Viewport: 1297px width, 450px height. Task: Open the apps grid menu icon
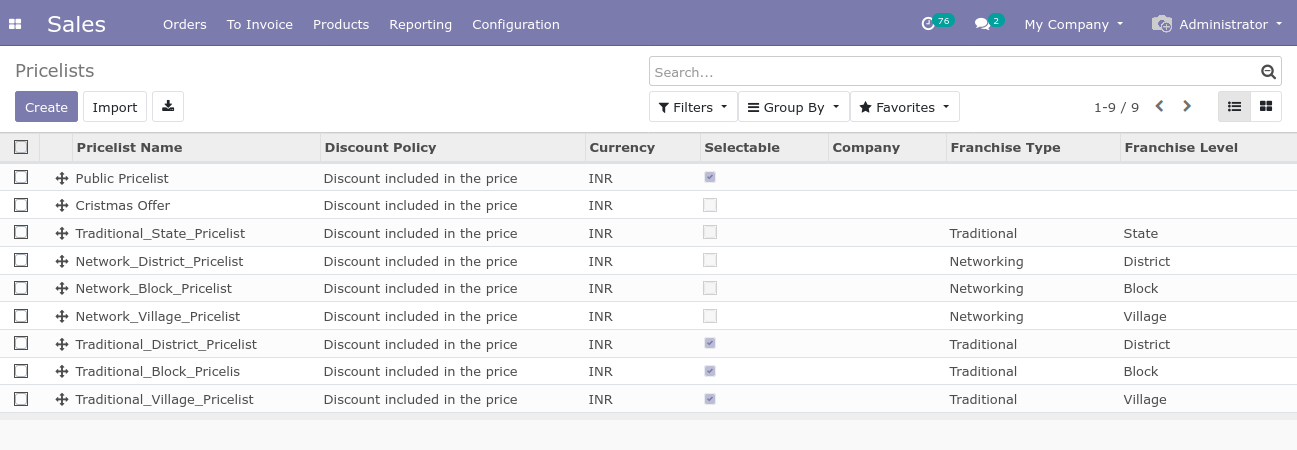click(15, 24)
